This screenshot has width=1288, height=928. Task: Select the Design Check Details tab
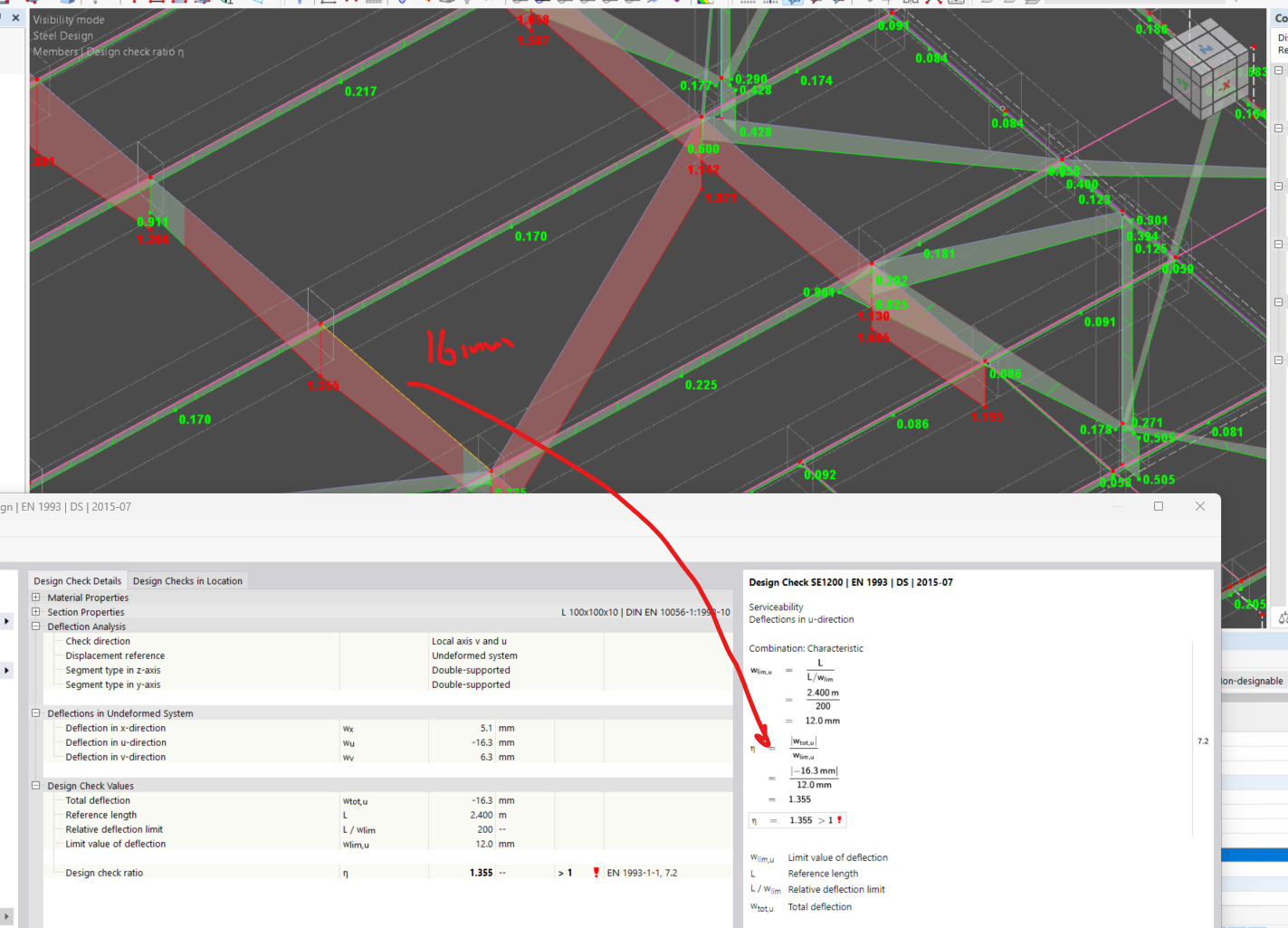(77, 581)
